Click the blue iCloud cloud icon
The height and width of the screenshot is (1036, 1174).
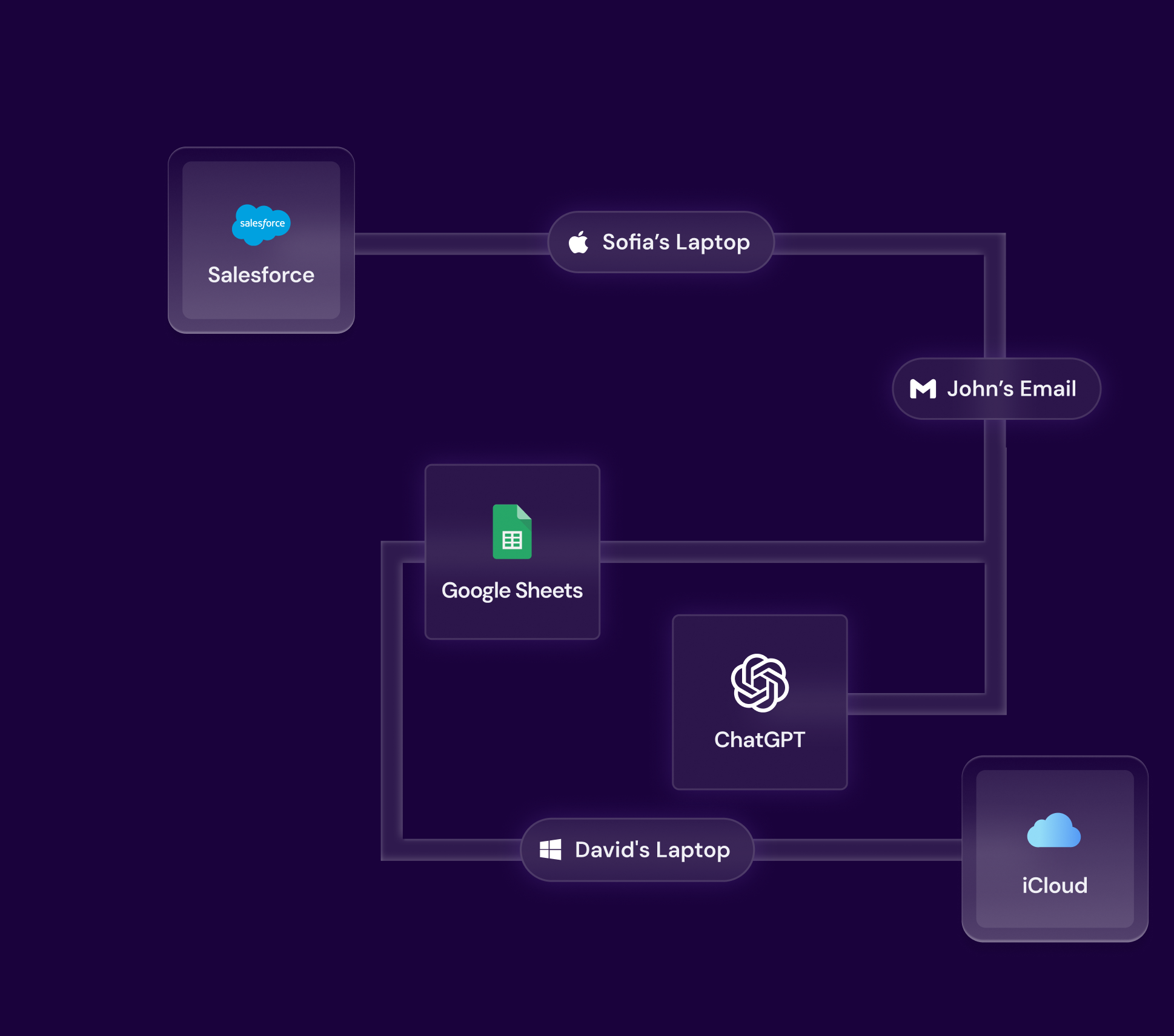[1054, 831]
